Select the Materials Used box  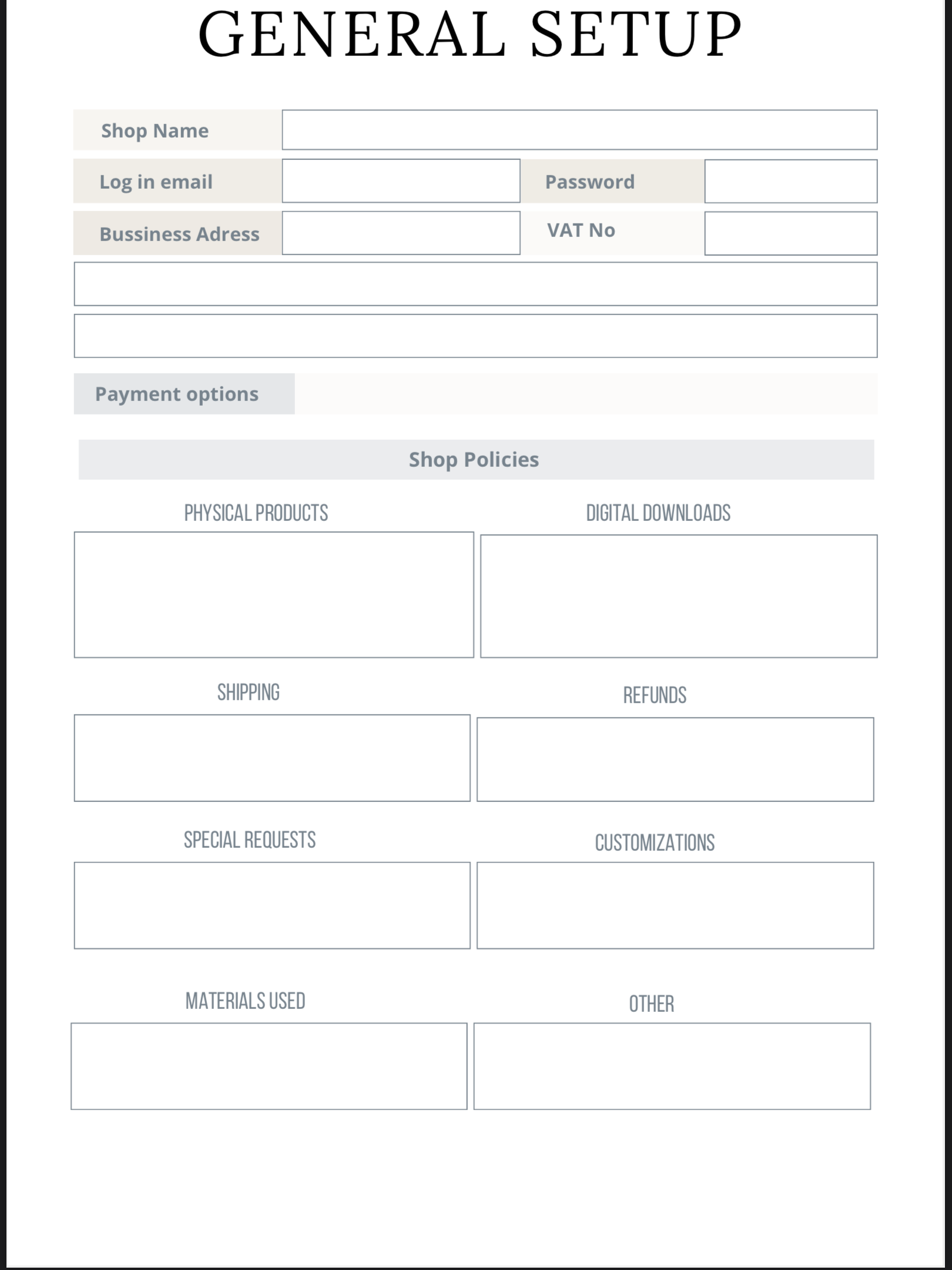(269, 1066)
